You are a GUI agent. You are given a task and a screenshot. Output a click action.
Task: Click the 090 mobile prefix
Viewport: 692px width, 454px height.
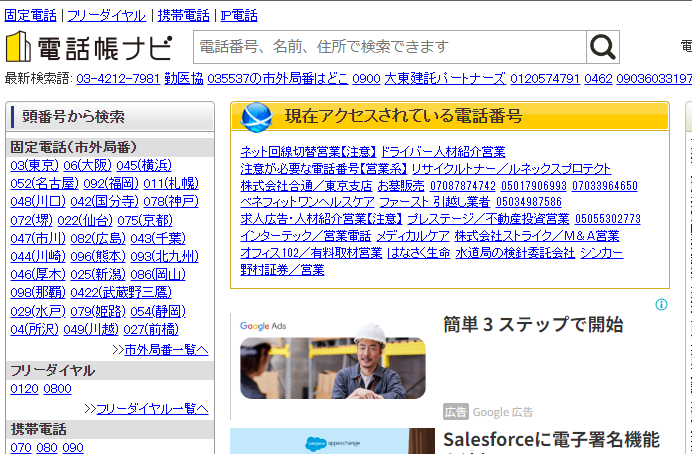click(x=73, y=448)
